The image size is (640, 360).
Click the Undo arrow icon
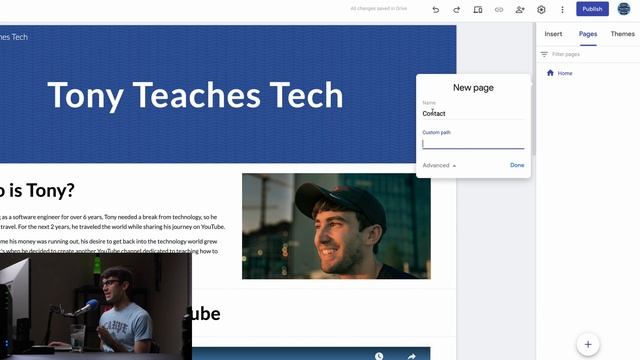[436, 9]
